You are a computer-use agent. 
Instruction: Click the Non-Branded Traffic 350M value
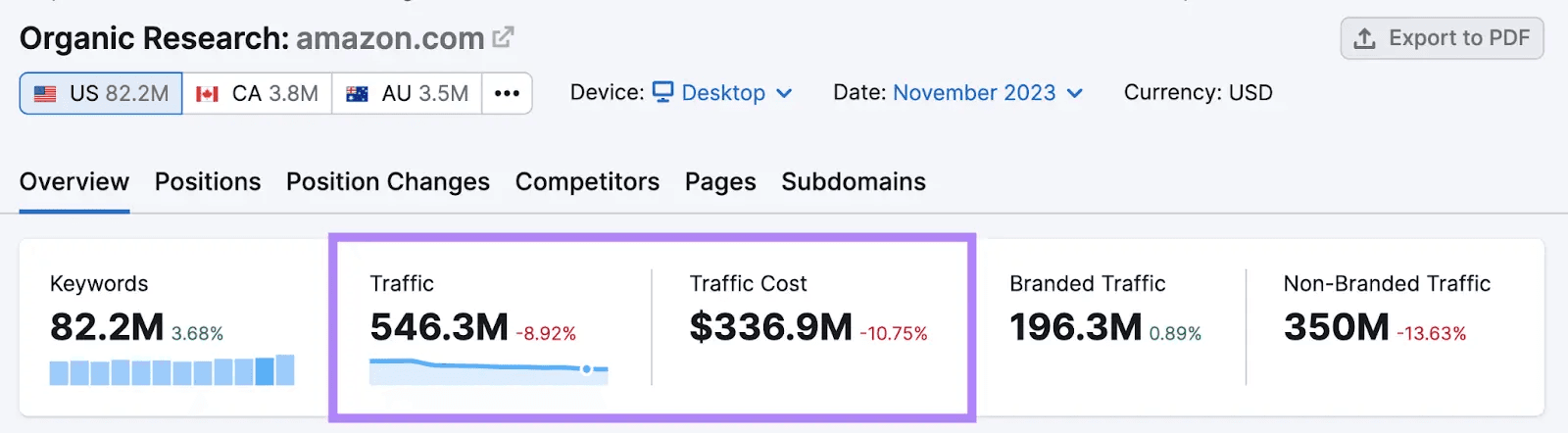point(1337,327)
